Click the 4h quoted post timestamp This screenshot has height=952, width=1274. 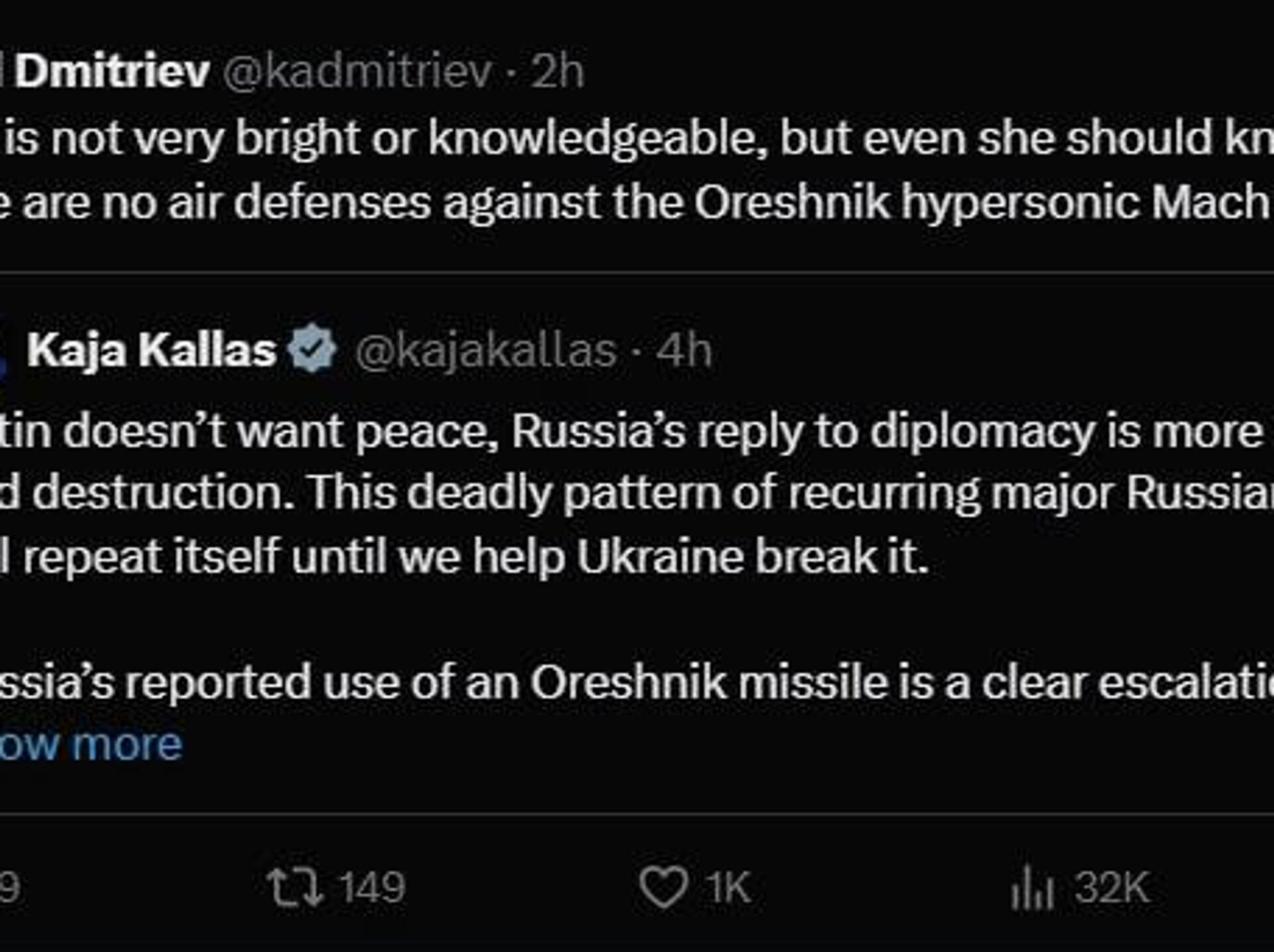pos(684,350)
